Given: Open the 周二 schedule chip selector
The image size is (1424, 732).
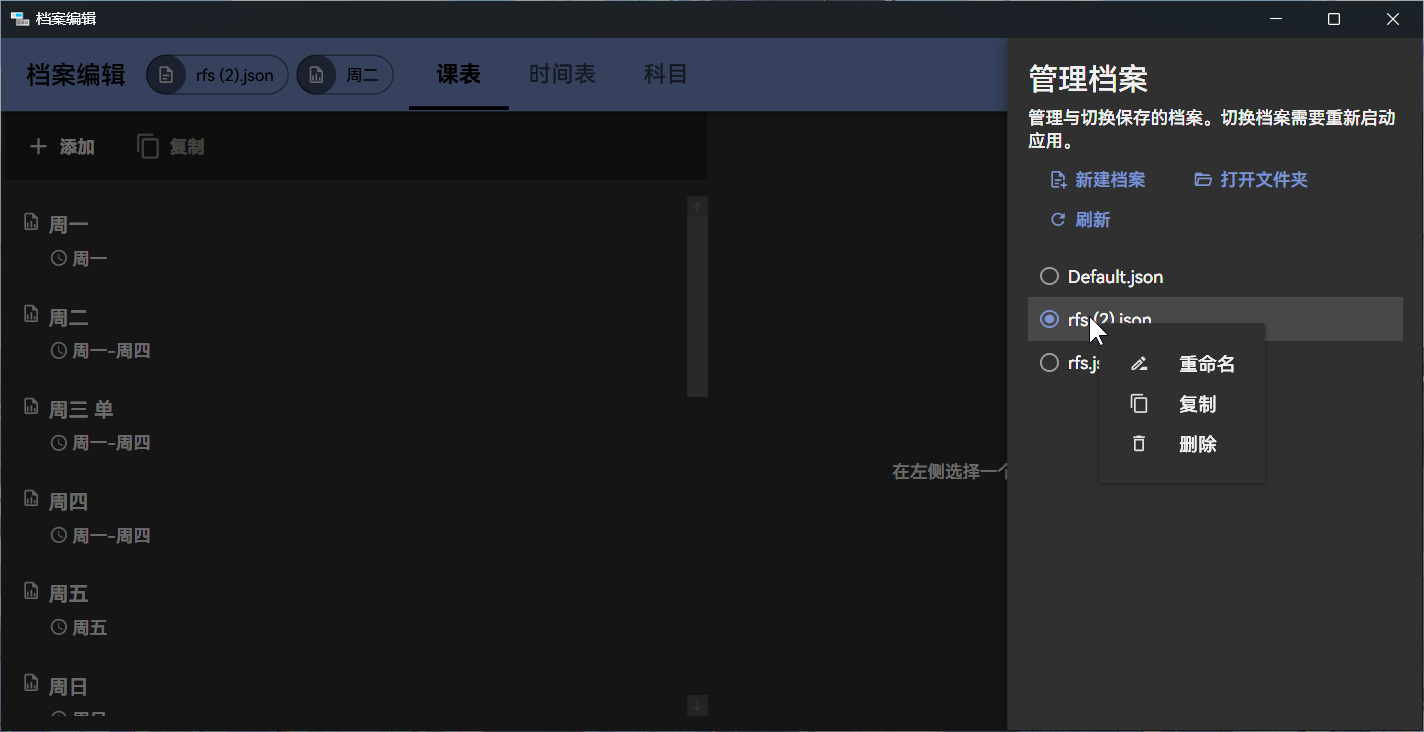Looking at the screenshot, I should click(x=345, y=75).
